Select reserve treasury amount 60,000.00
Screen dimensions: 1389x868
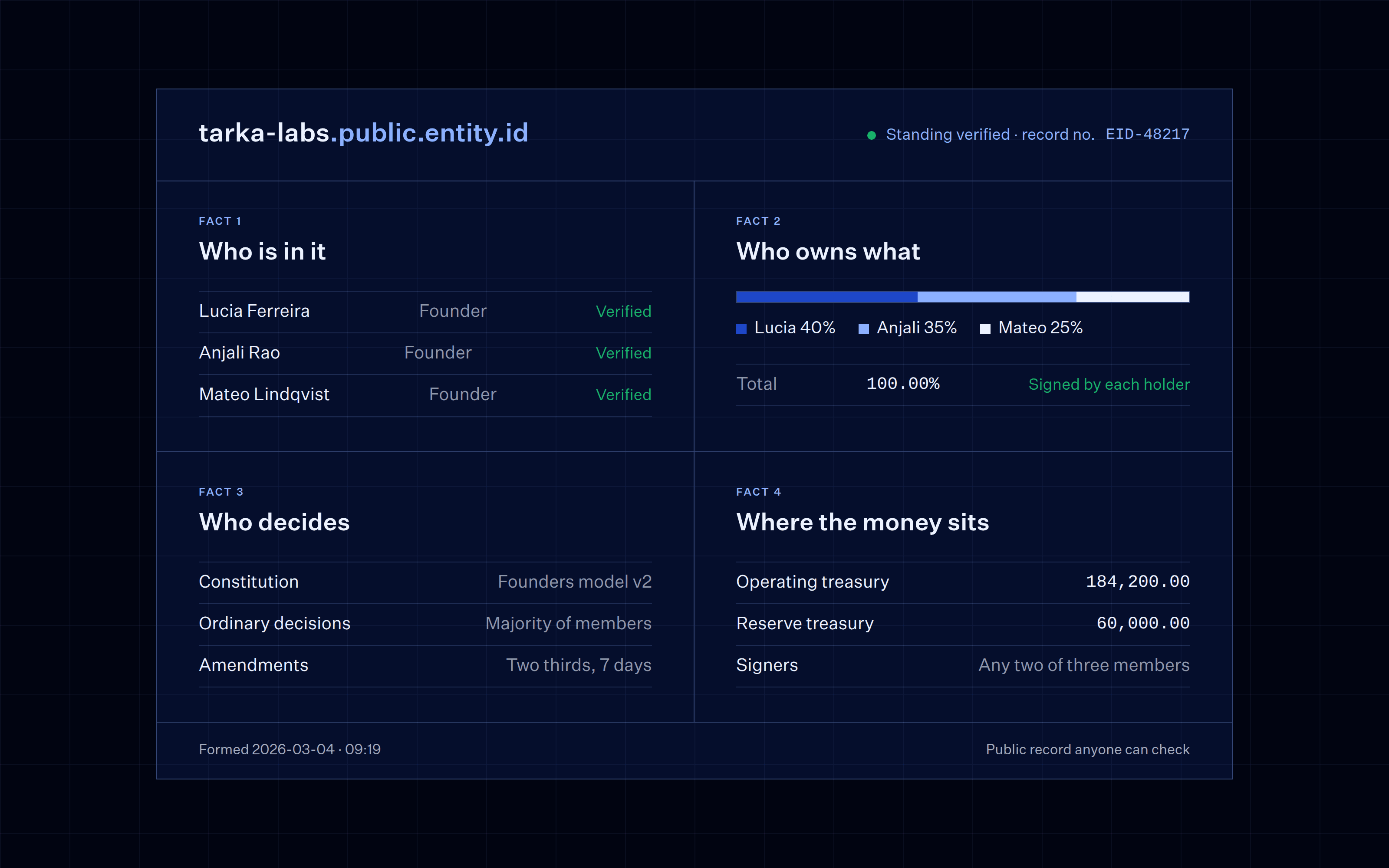(1143, 624)
